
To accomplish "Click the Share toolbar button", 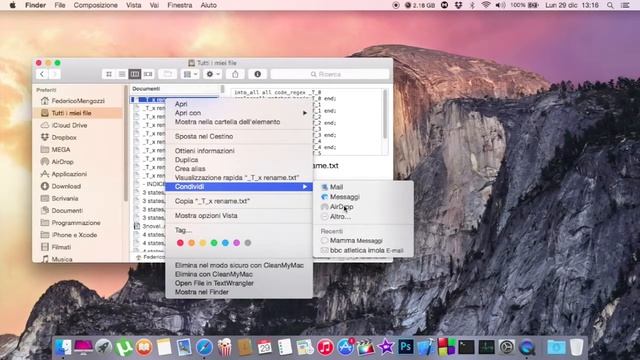I will tap(235, 74).
